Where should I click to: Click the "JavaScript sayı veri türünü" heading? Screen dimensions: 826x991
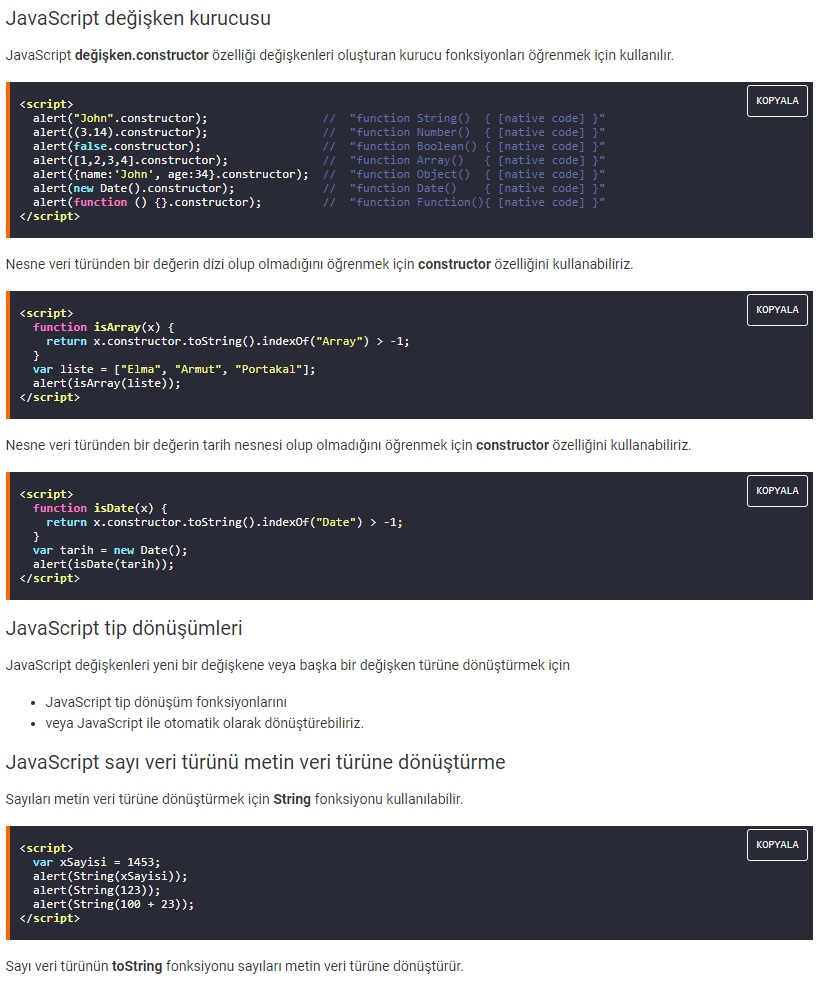click(x=255, y=762)
